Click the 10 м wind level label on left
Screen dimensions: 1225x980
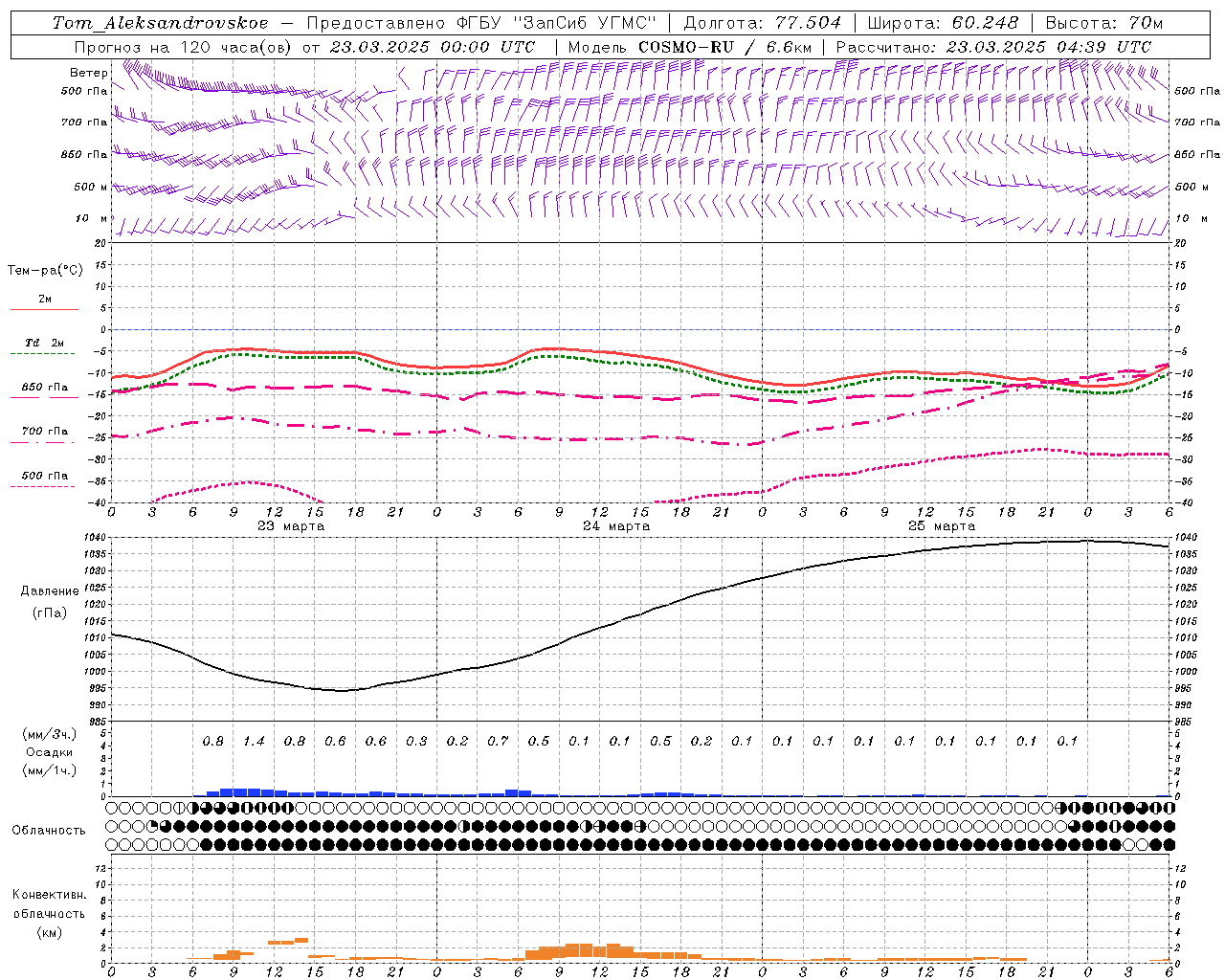(92, 219)
